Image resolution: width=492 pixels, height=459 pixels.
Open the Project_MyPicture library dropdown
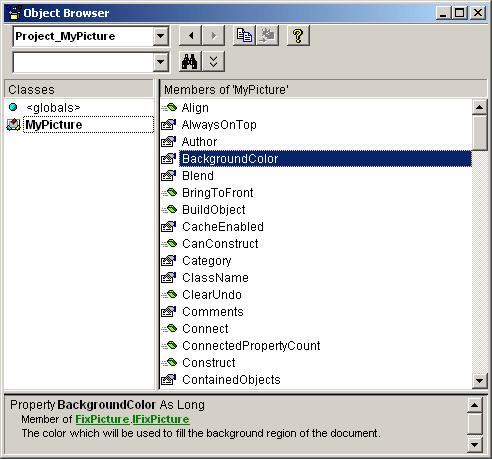[x=161, y=36]
